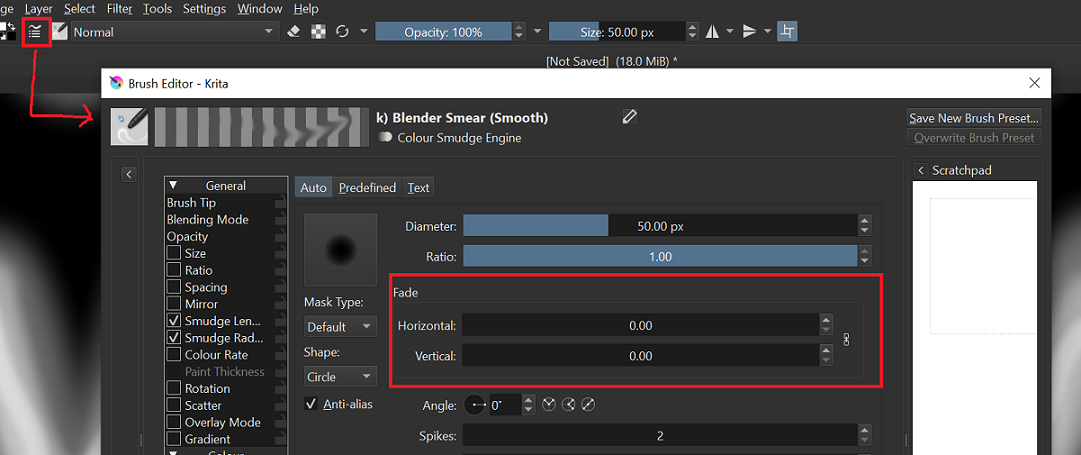Click the fade aspect ratio link icon

pyautogui.click(x=847, y=340)
